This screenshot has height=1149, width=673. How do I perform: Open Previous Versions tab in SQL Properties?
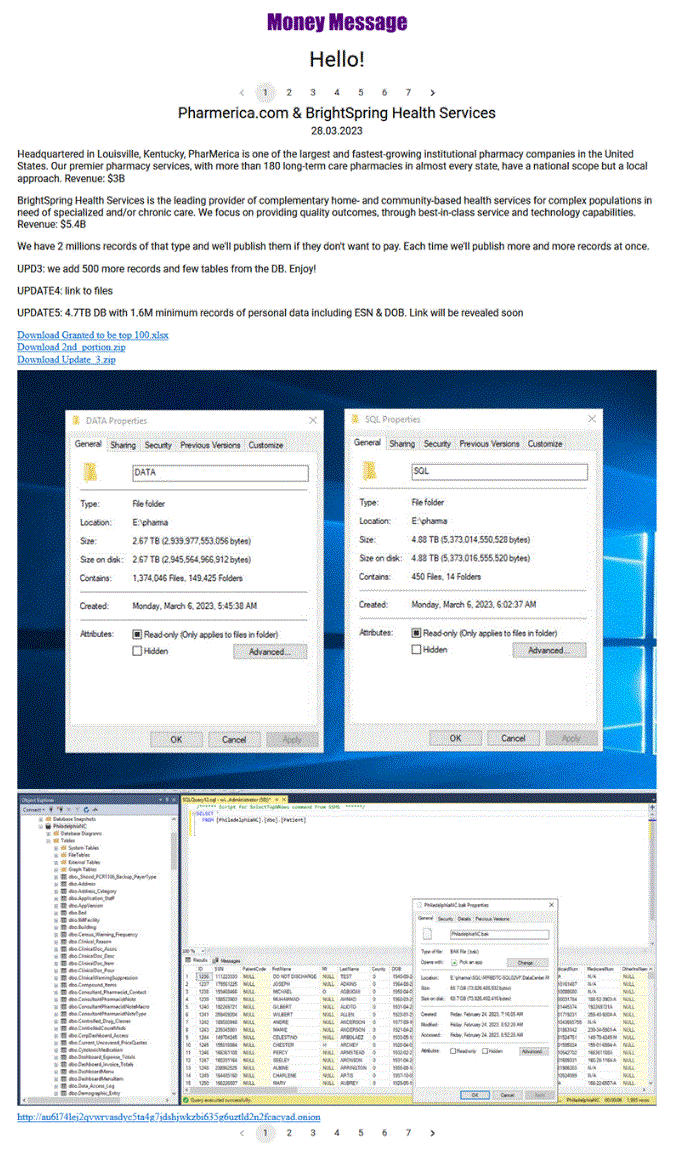point(489,443)
